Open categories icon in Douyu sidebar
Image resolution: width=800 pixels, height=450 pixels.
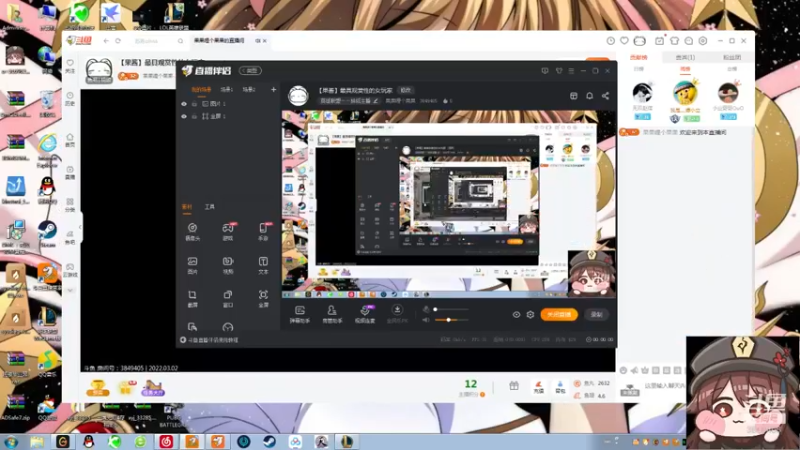(x=70, y=205)
